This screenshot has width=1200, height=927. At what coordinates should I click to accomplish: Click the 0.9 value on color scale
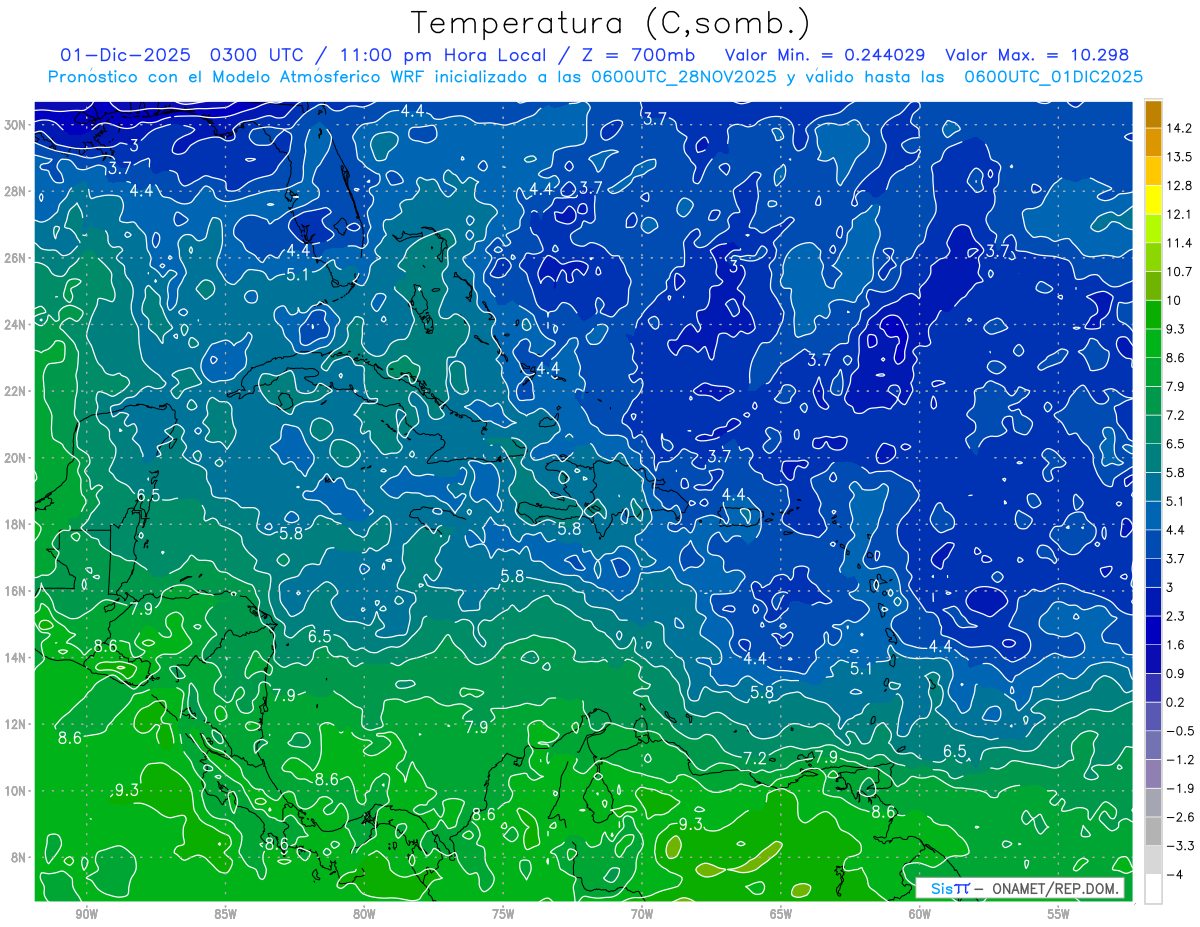click(x=1175, y=673)
